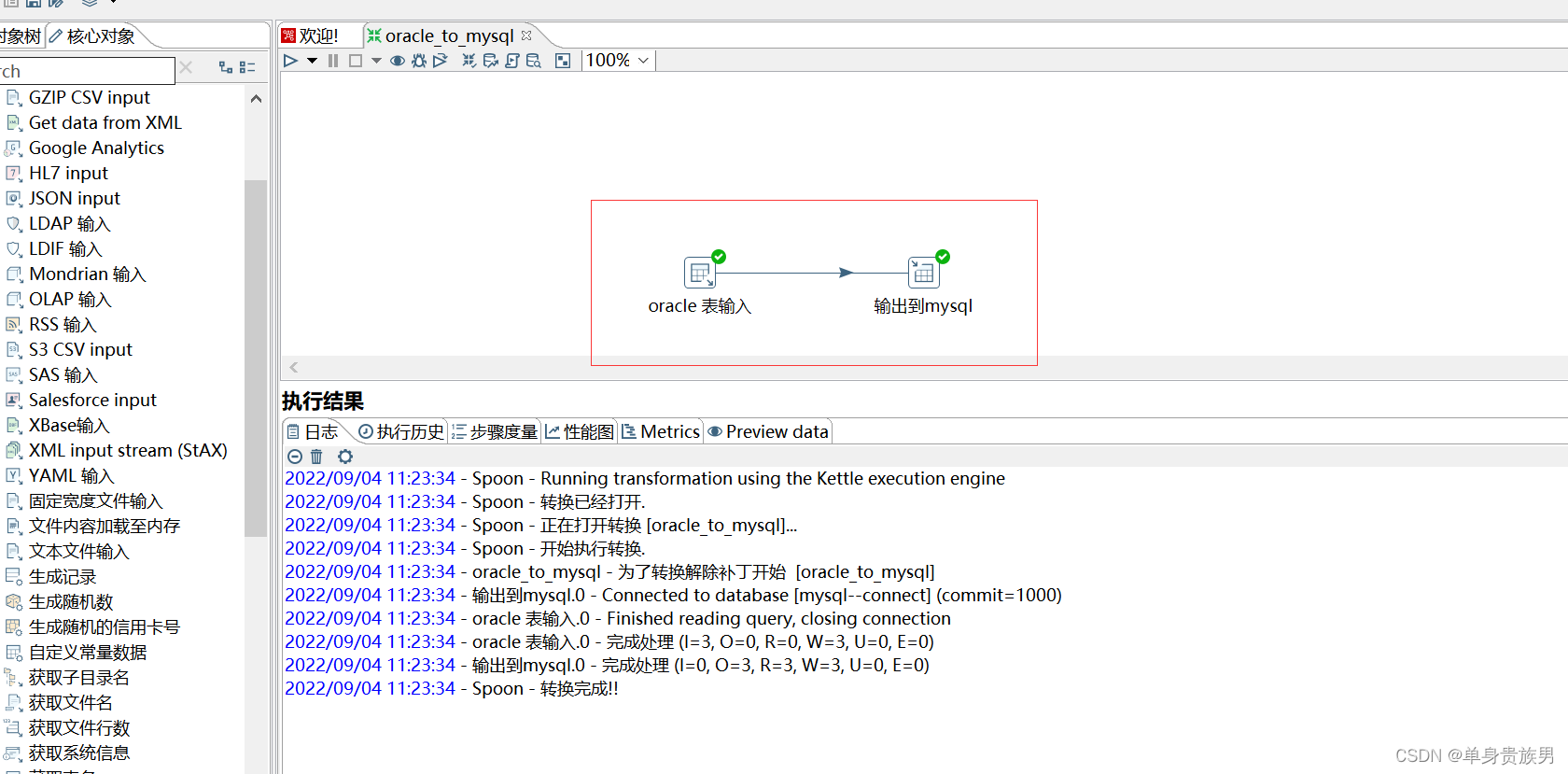Switch to the 欢迎! tab
Viewport: 1568px width, 774px height.
pos(311,35)
